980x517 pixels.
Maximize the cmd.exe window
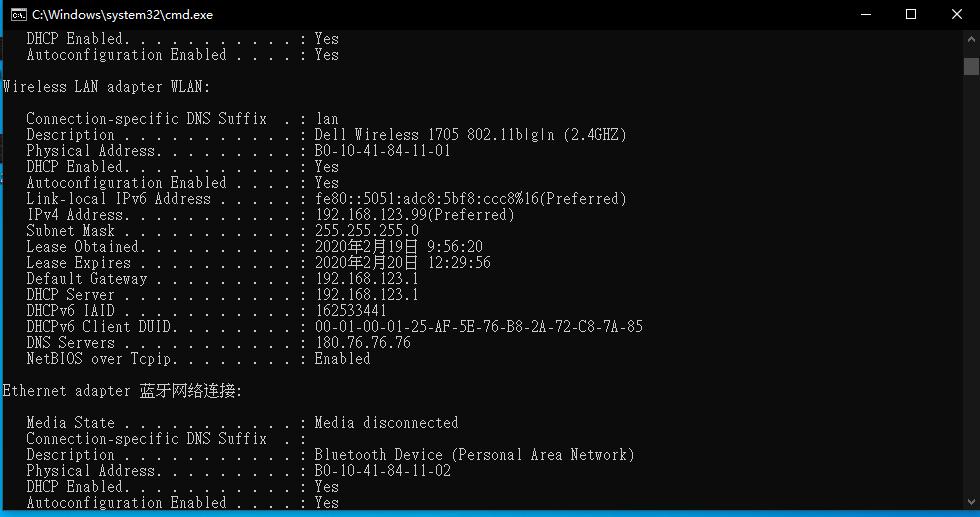click(x=911, y=15)
